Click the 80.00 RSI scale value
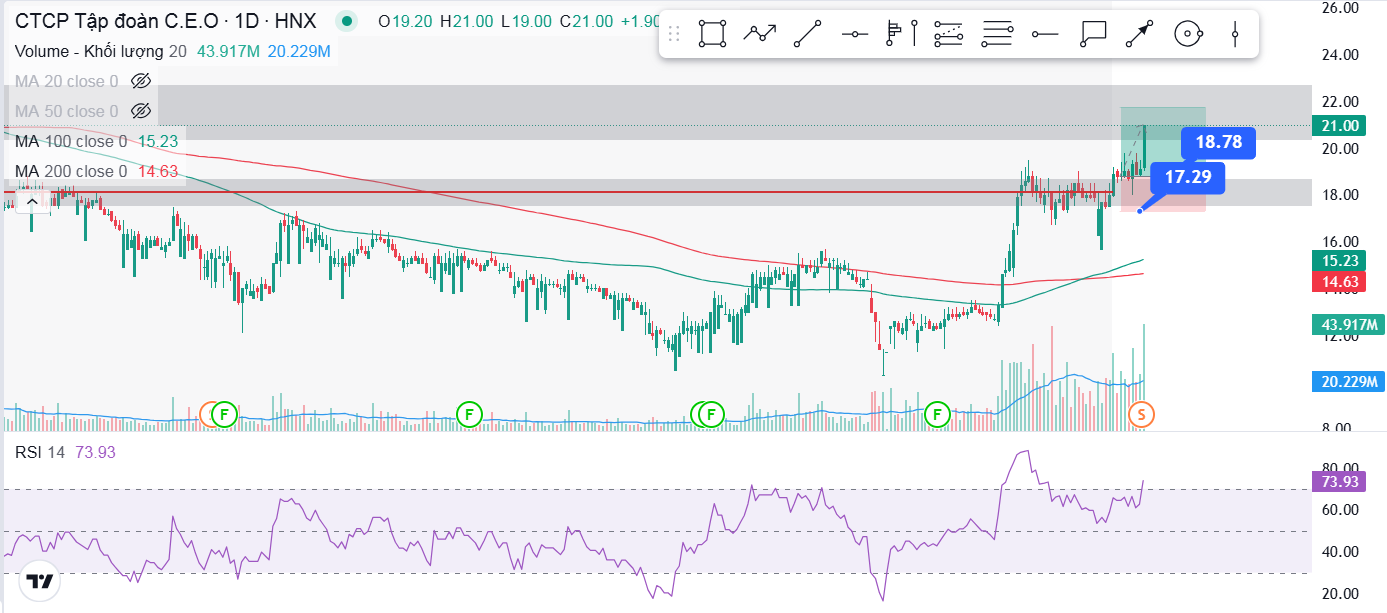 coord(1339,467)
